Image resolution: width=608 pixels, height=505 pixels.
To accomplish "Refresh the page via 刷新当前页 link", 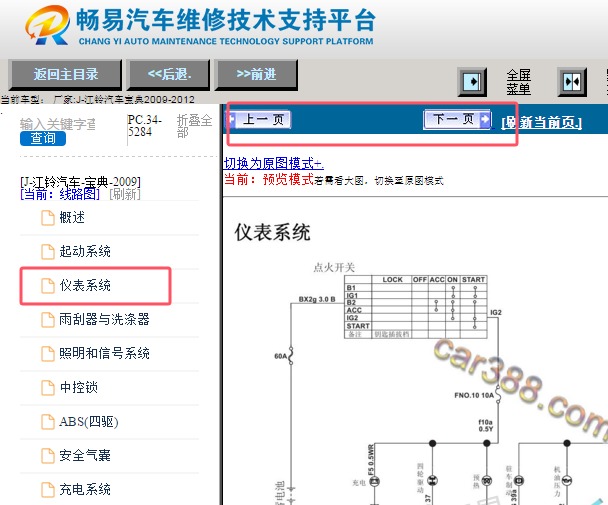I will [x=542, y=123].
